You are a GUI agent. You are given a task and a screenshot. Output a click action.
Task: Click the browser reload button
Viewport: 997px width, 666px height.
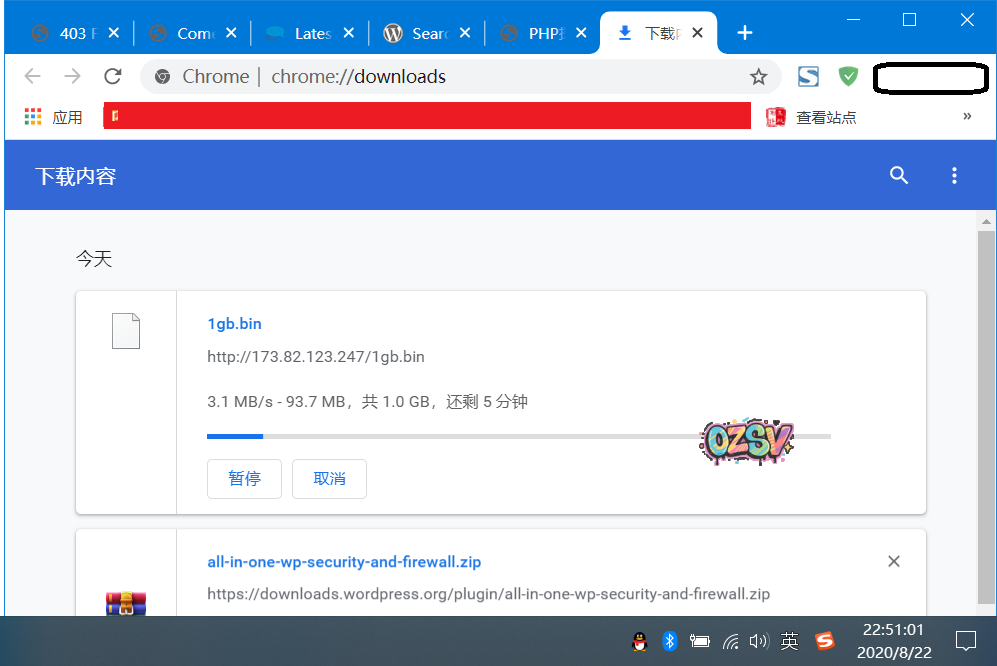point(113,77)
